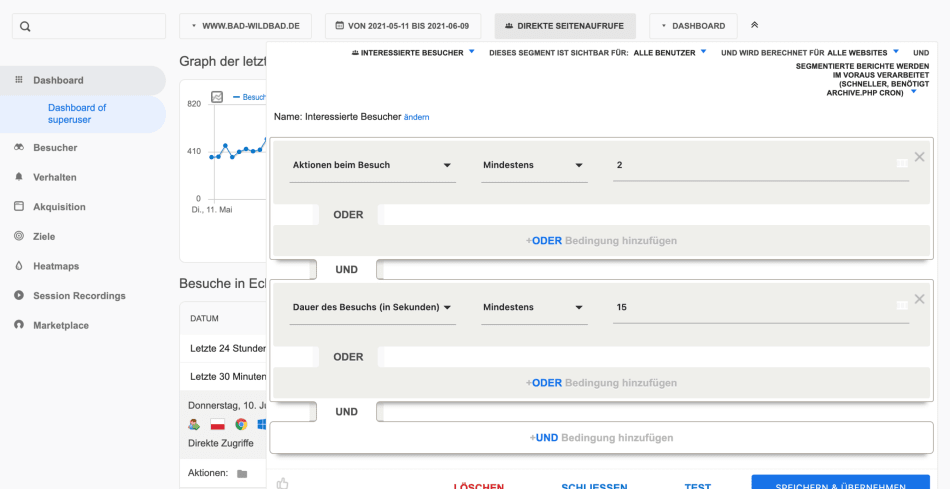Click +UND Bedingung hinzufügen
Image resolution: width=950 pixels, height=489 pixels.
pyautogui.click(x=601, y=437)
